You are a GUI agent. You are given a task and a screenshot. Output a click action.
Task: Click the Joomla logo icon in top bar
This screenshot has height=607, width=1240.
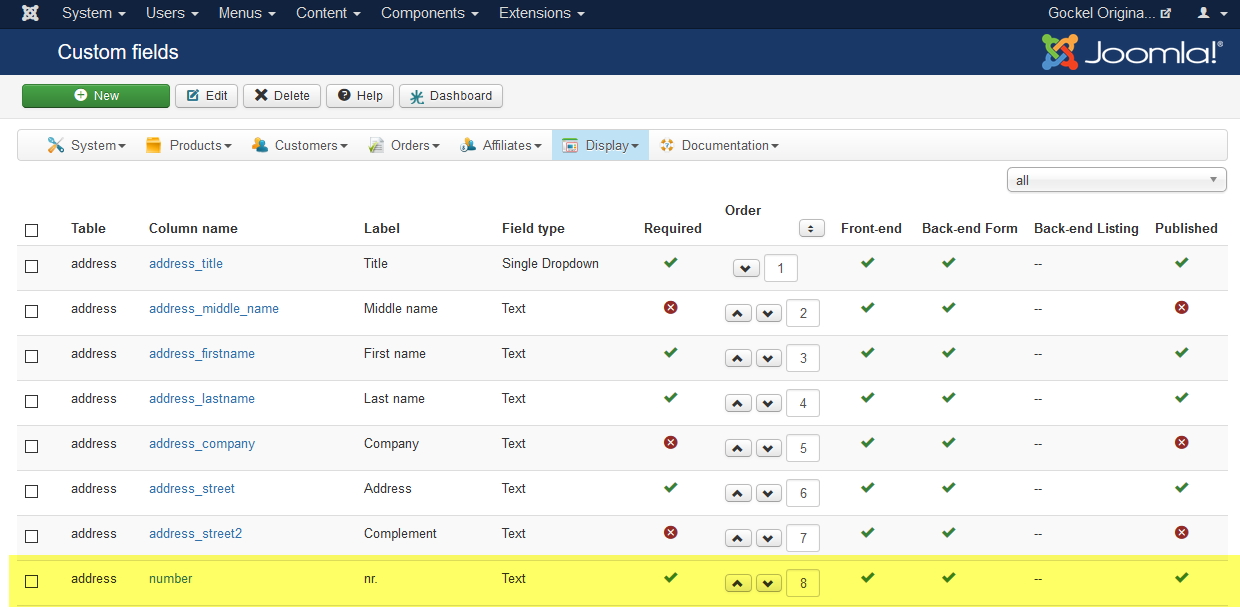31,13
